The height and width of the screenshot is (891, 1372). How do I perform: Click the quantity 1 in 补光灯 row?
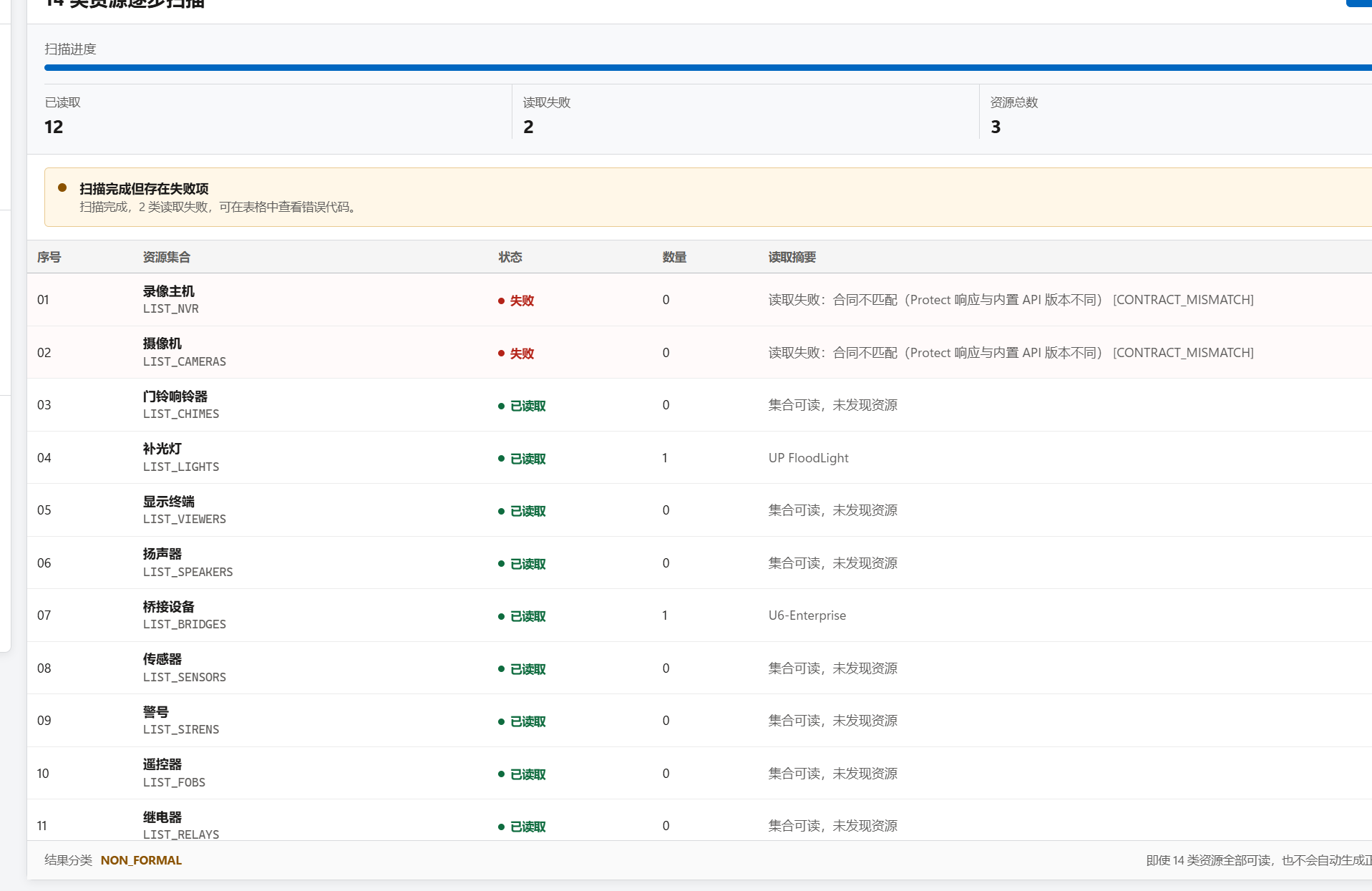pos(665,458)
